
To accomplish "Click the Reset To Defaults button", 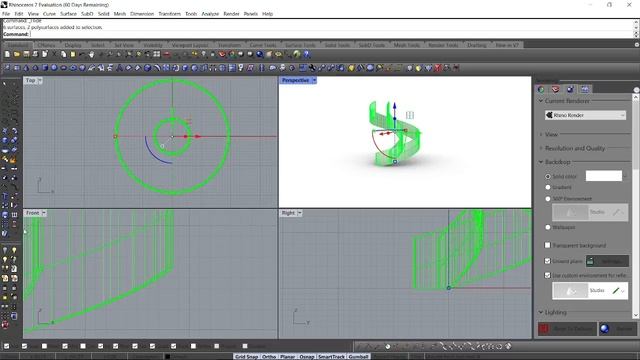I will 567,329.
